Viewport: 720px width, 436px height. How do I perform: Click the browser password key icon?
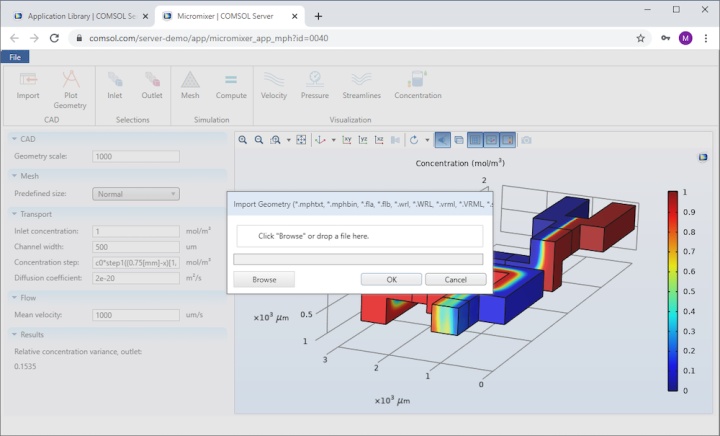click(665, 38)
